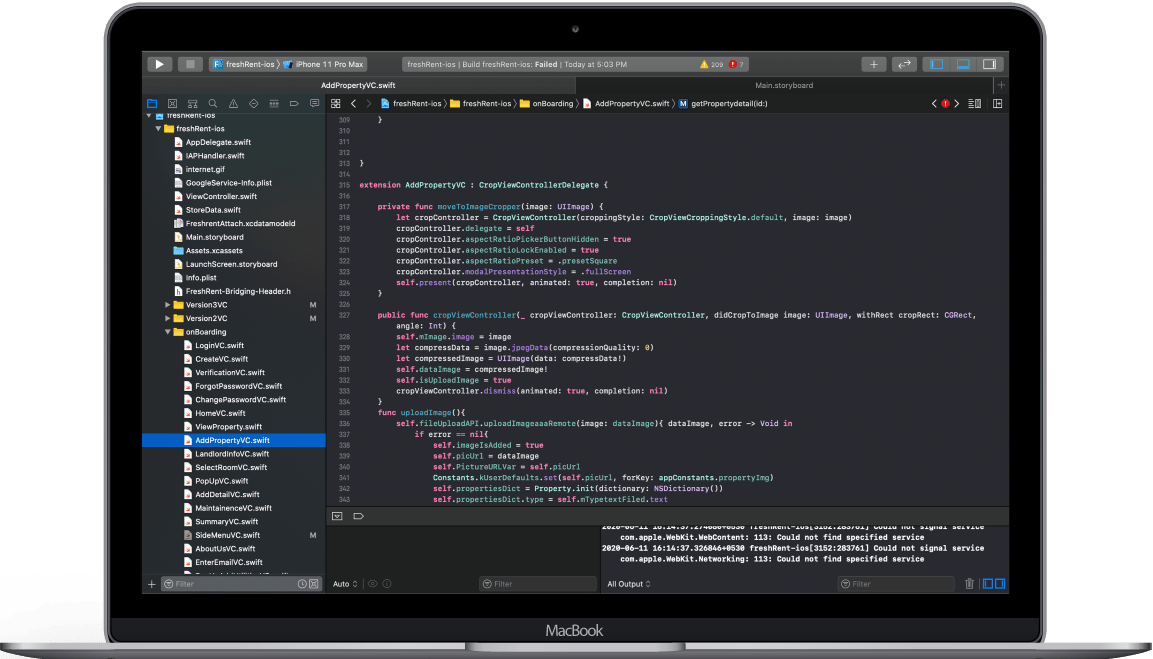The width and height of the screenshot is (1153, 659).
Task: Toggle the right inspector panel
Action: click(989, 64)
